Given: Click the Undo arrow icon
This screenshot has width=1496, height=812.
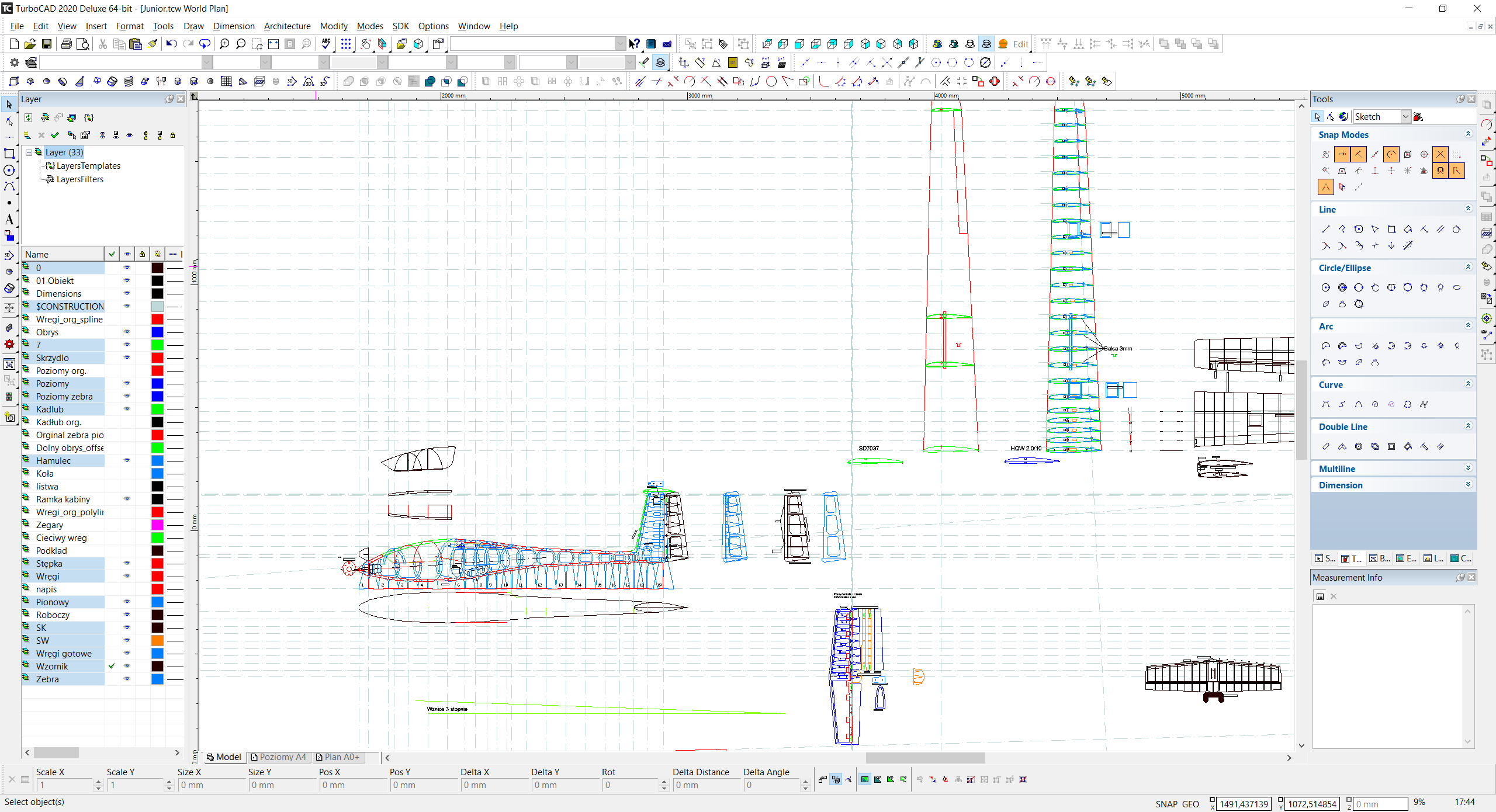Looking at the screenshot, I should tap(171, 44).
